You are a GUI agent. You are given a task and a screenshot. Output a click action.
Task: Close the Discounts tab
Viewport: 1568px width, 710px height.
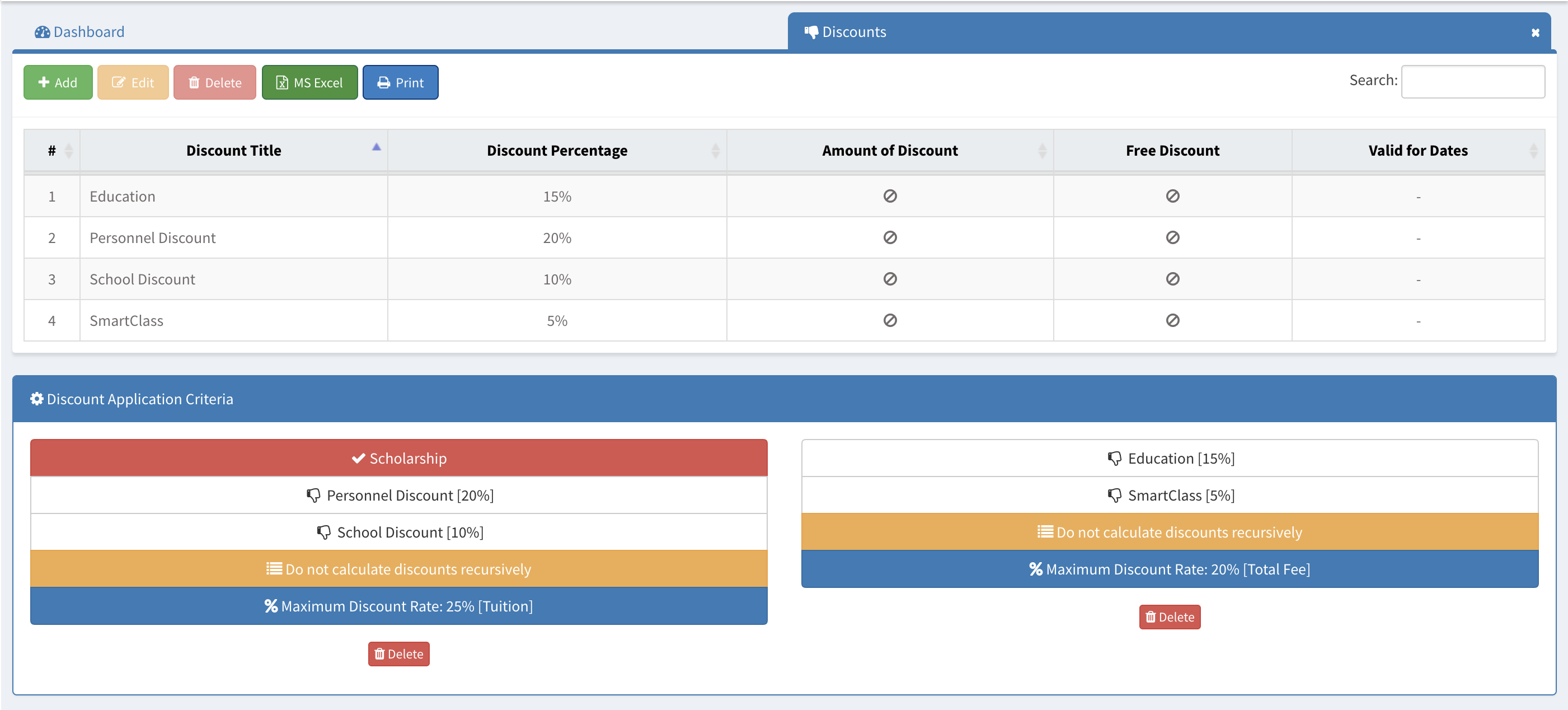(x=1534, y=33)
